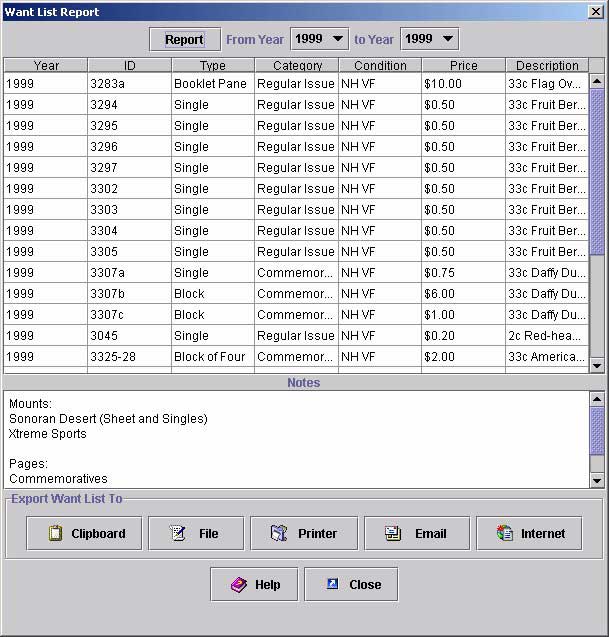Viewport: 609px width, 637px height.
Task: Click the globe icon on Internet button
Action: tap(505, 534)
